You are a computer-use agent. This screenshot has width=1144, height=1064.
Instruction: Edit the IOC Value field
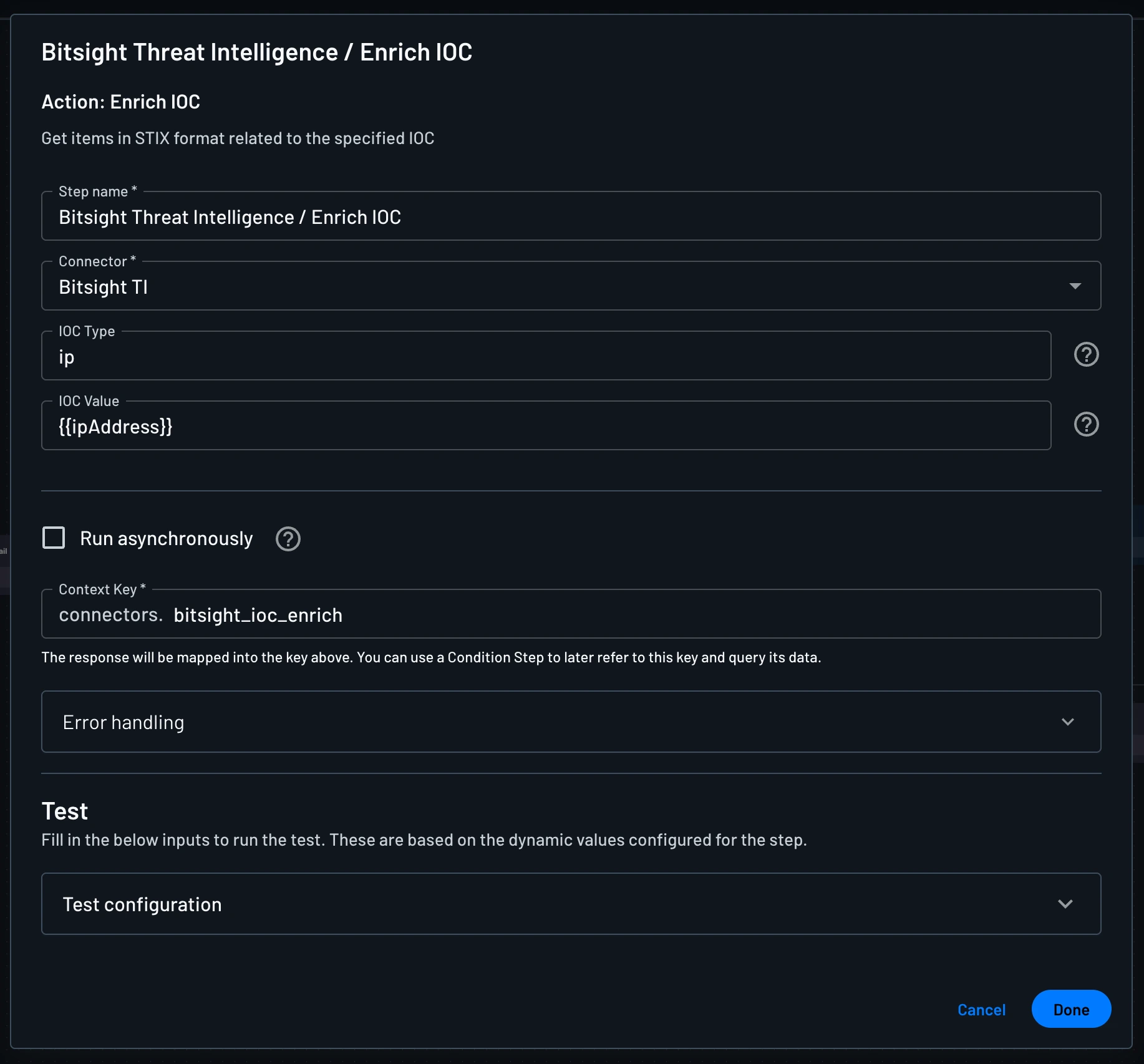tap(546, 425)
